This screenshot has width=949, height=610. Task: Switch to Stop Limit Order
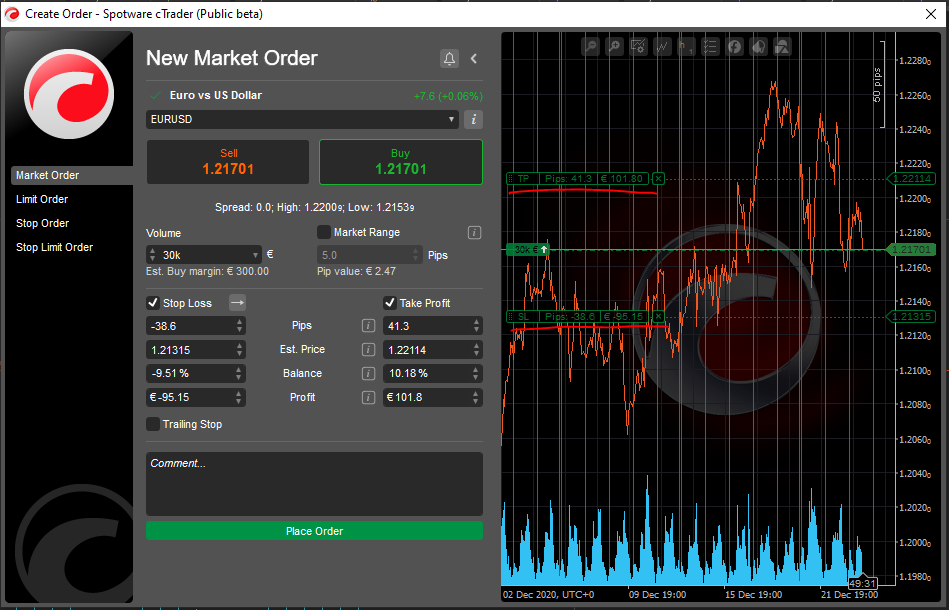54,247
